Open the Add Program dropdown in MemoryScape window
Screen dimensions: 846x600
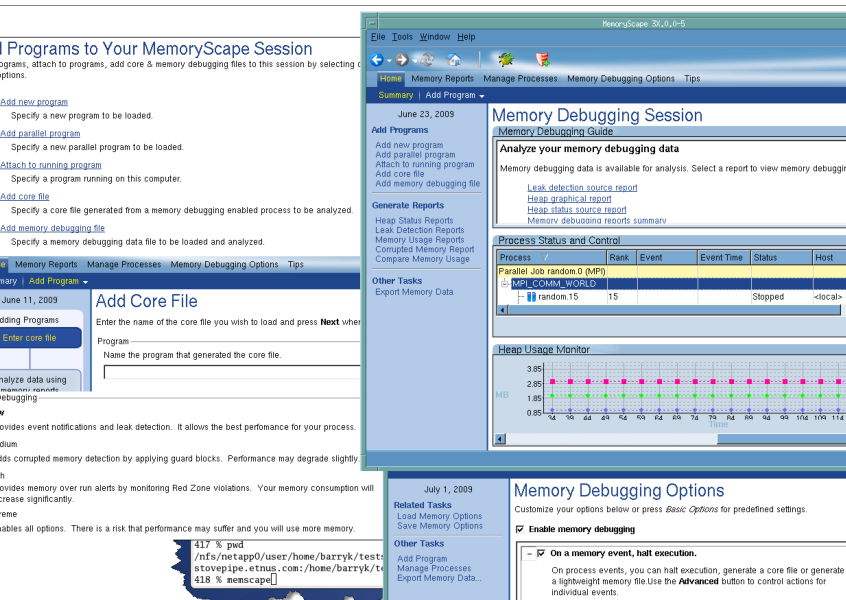454,95
